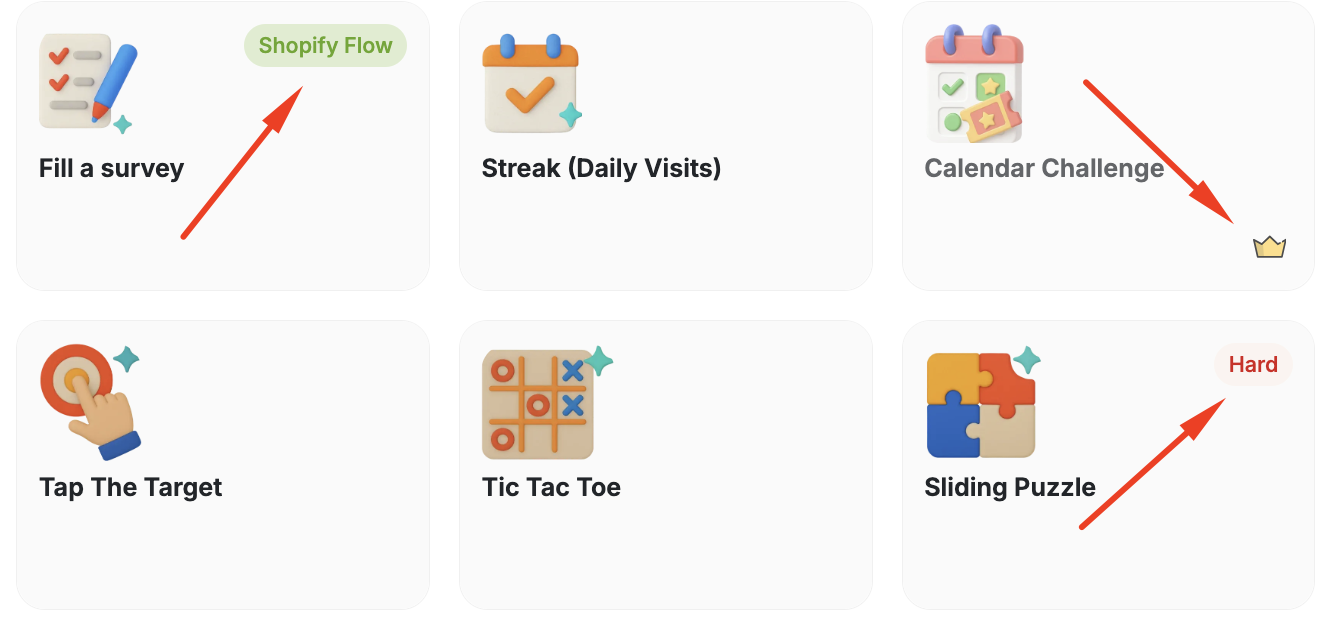This screenshot has width=1332, height=632.
Task: Select the Sliding Puzzle jigsaw icon
Action: coord(980,402)
